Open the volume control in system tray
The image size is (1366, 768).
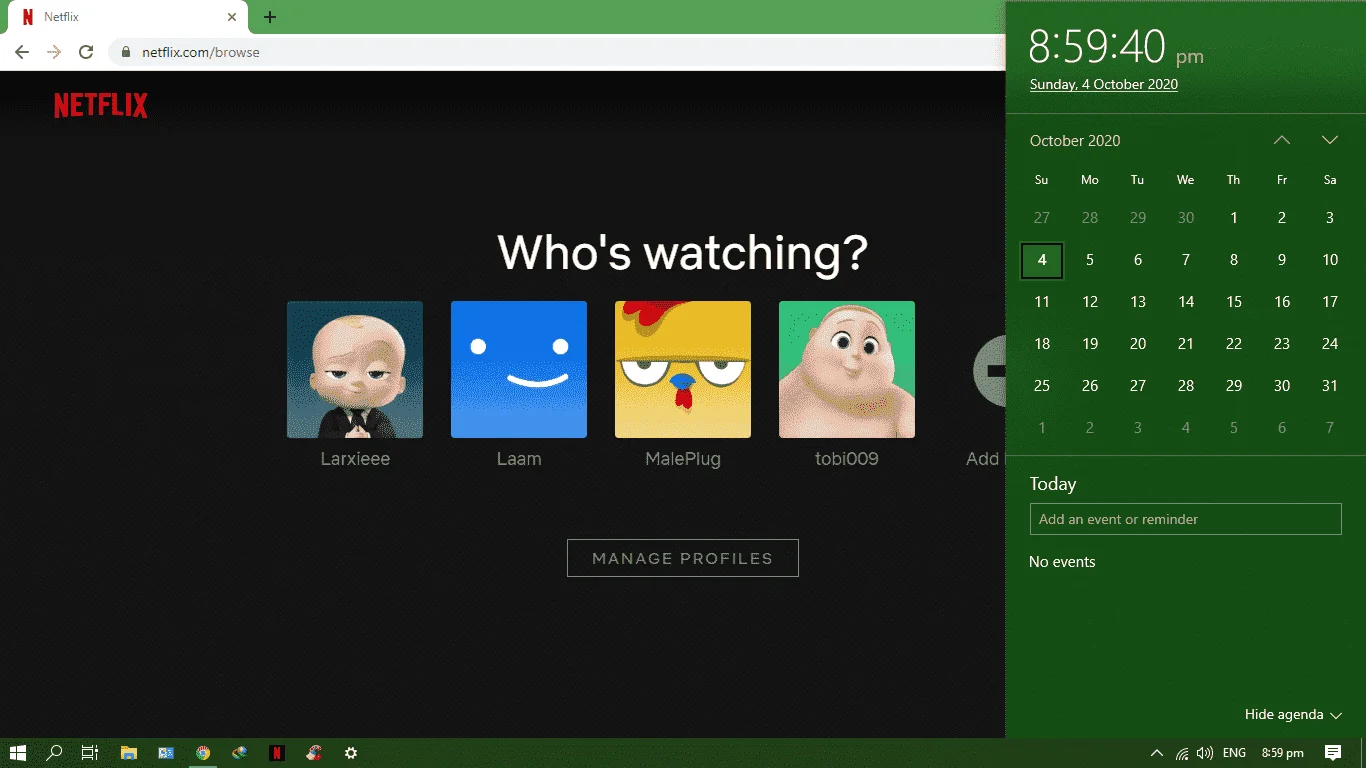tap(1205, 753)
